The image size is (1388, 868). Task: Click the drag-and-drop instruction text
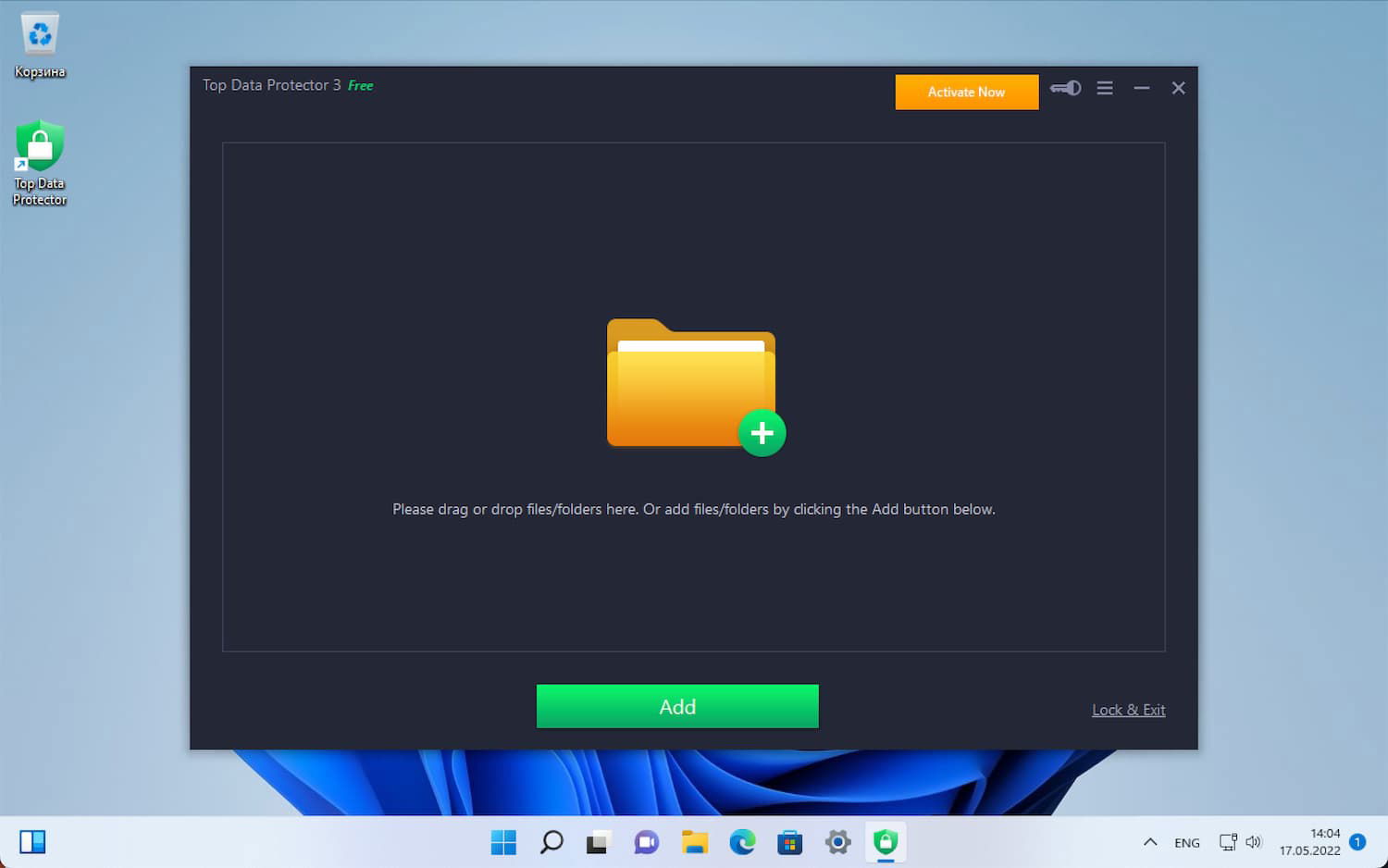point(694,509)
